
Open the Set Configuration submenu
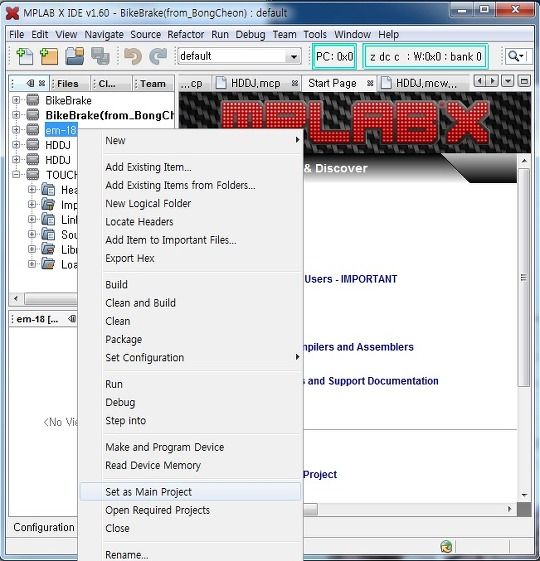(190, 357)
